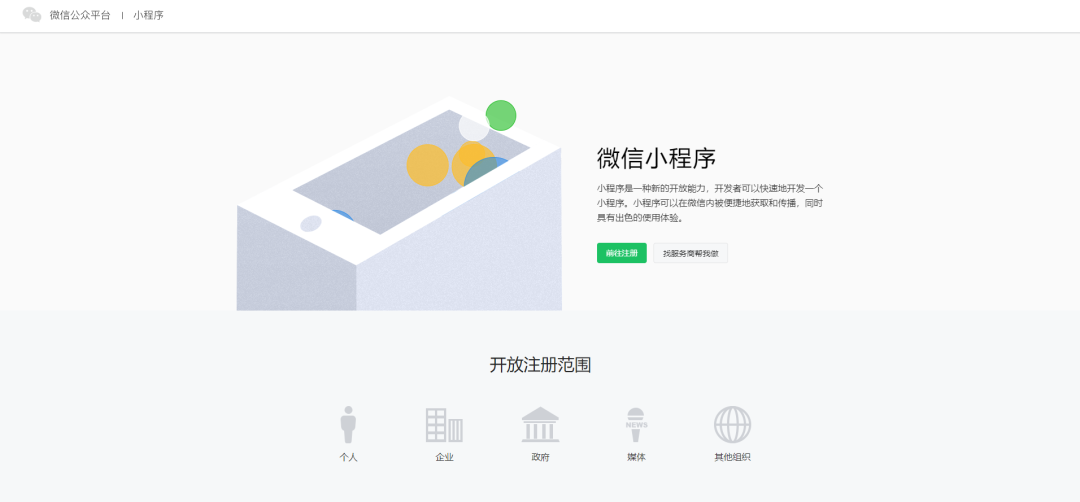Select the 其他组织 globe icon
This screenshot has width=1080, height=502.
732,424
